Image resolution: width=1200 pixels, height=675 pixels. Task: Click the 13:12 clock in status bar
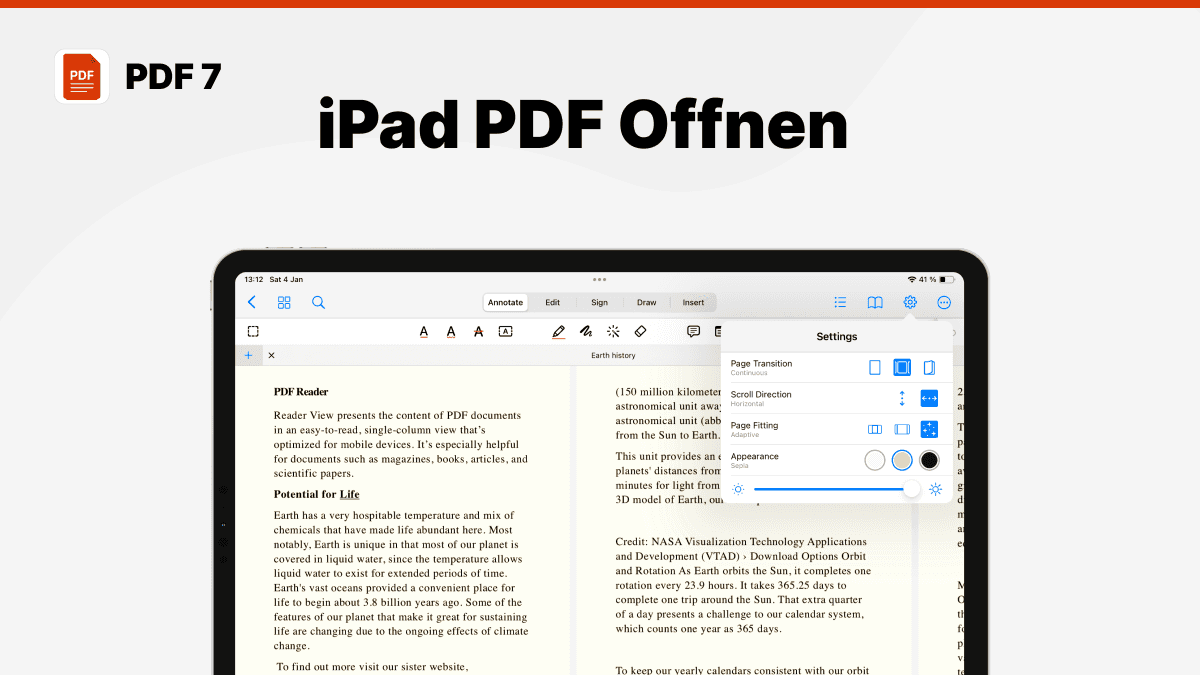pyautogui.click(x=254, y=279)
